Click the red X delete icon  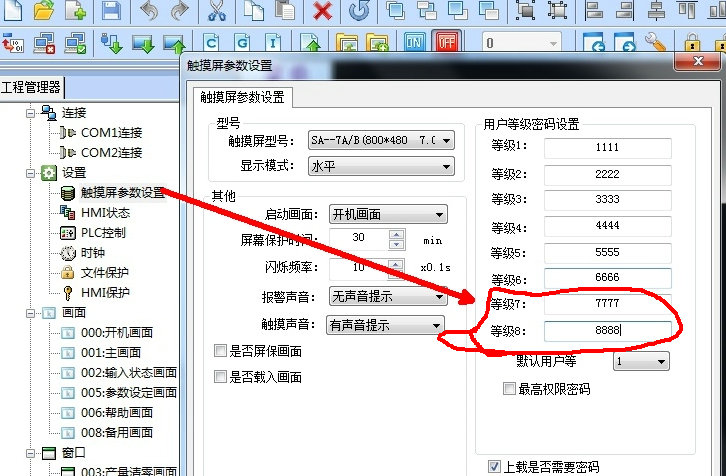[322, 11]
